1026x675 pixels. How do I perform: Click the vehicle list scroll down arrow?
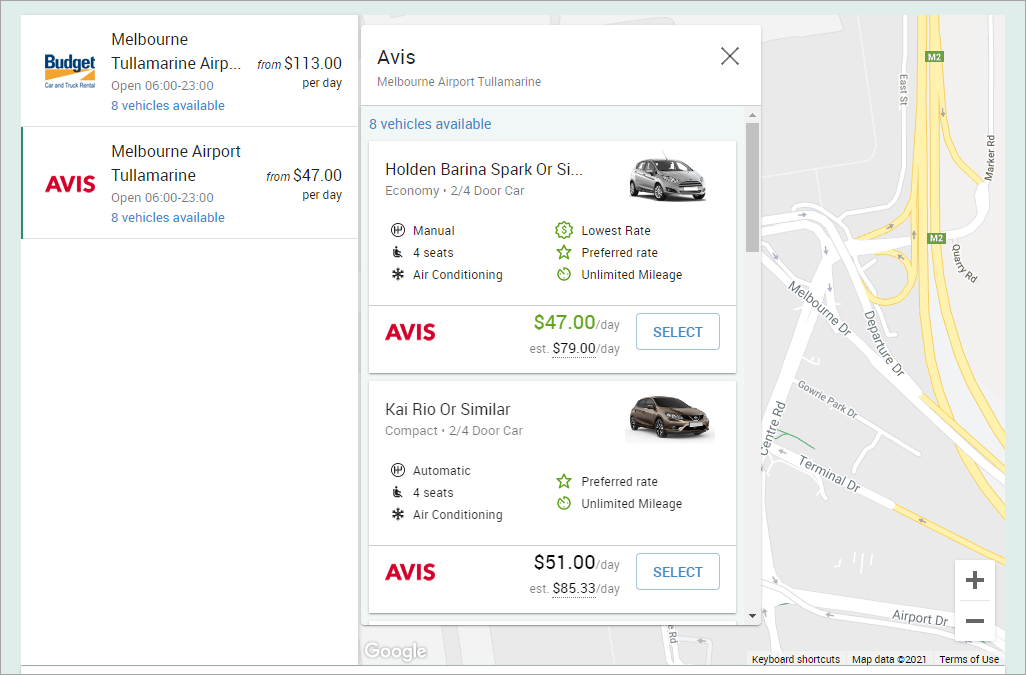pyautogui.click(x=752, y=615)
